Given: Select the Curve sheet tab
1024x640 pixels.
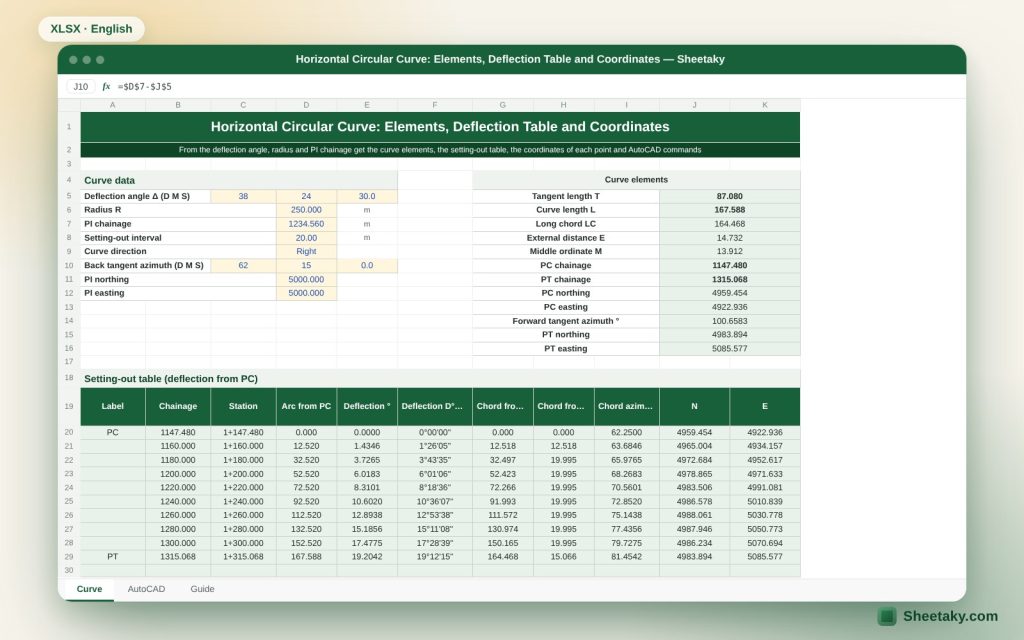Looking at the screenshot, I should 89,589.
